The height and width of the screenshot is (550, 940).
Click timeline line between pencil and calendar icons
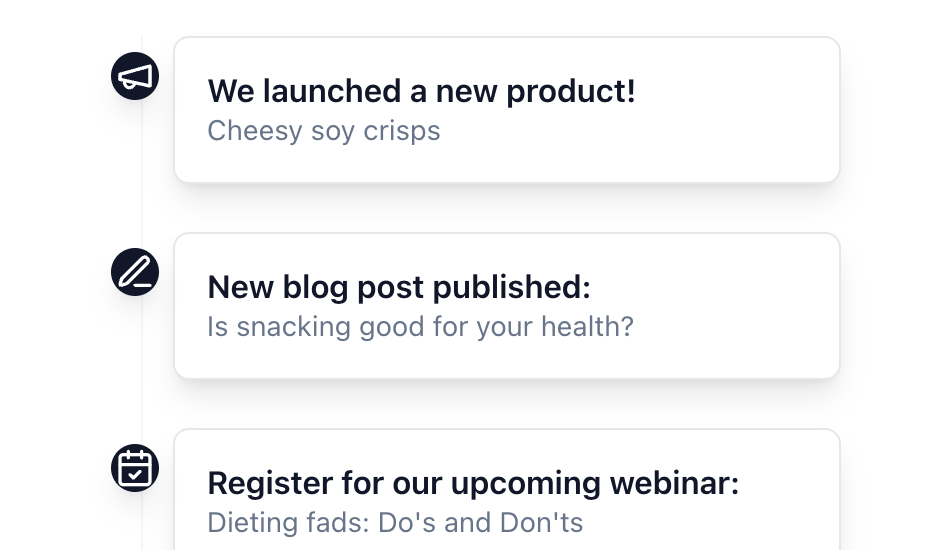tap(142, 370)
